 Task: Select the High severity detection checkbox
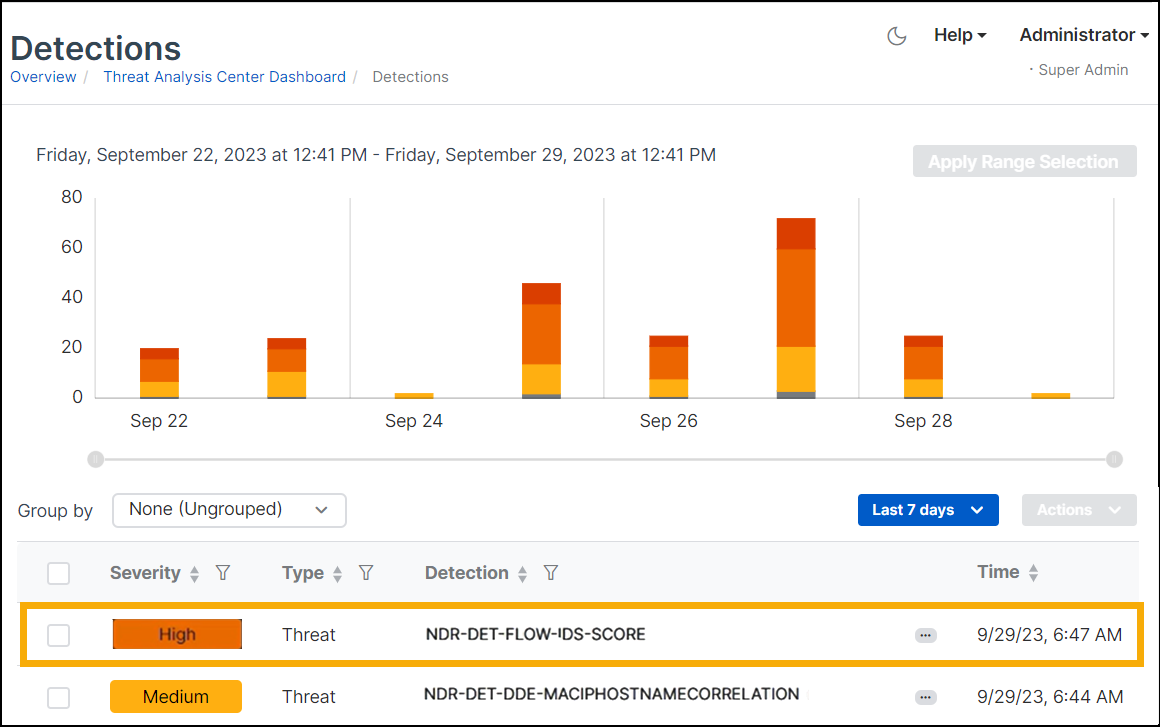tap(59, 635)
